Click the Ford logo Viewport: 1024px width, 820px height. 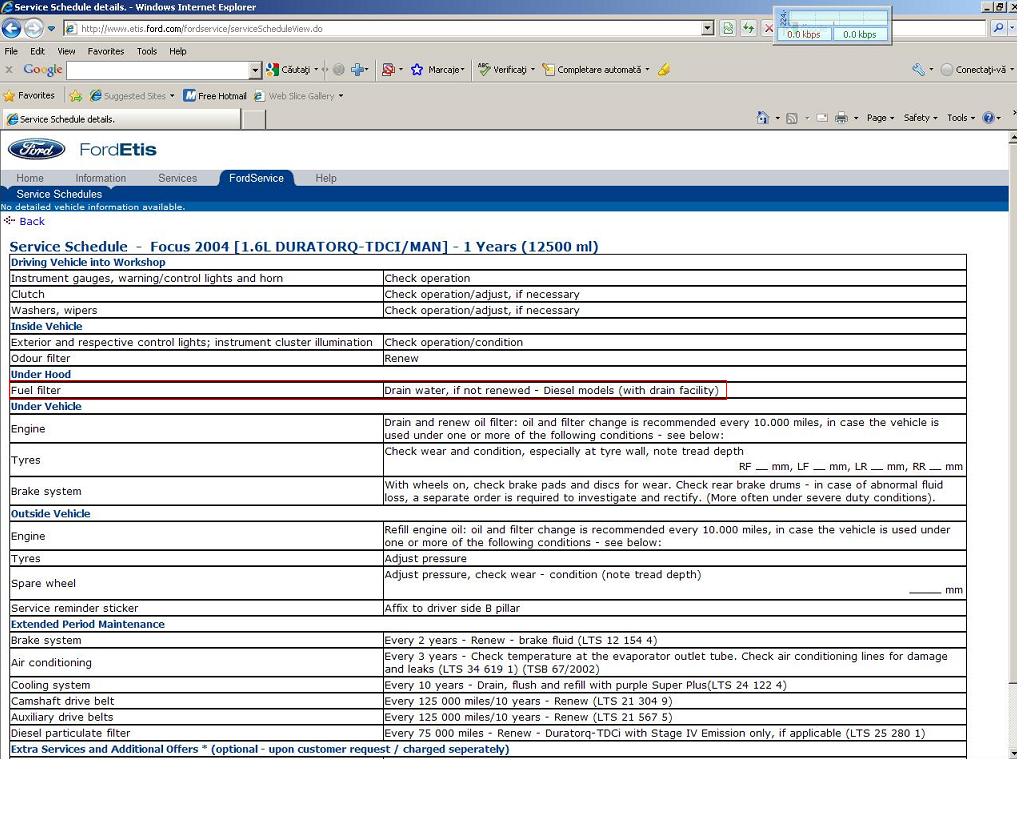37,150
